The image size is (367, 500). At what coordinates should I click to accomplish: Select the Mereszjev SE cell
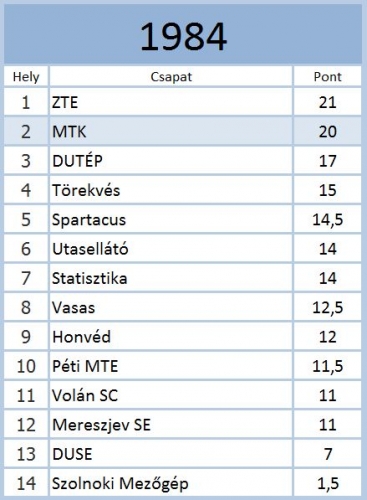coord(171,425)
